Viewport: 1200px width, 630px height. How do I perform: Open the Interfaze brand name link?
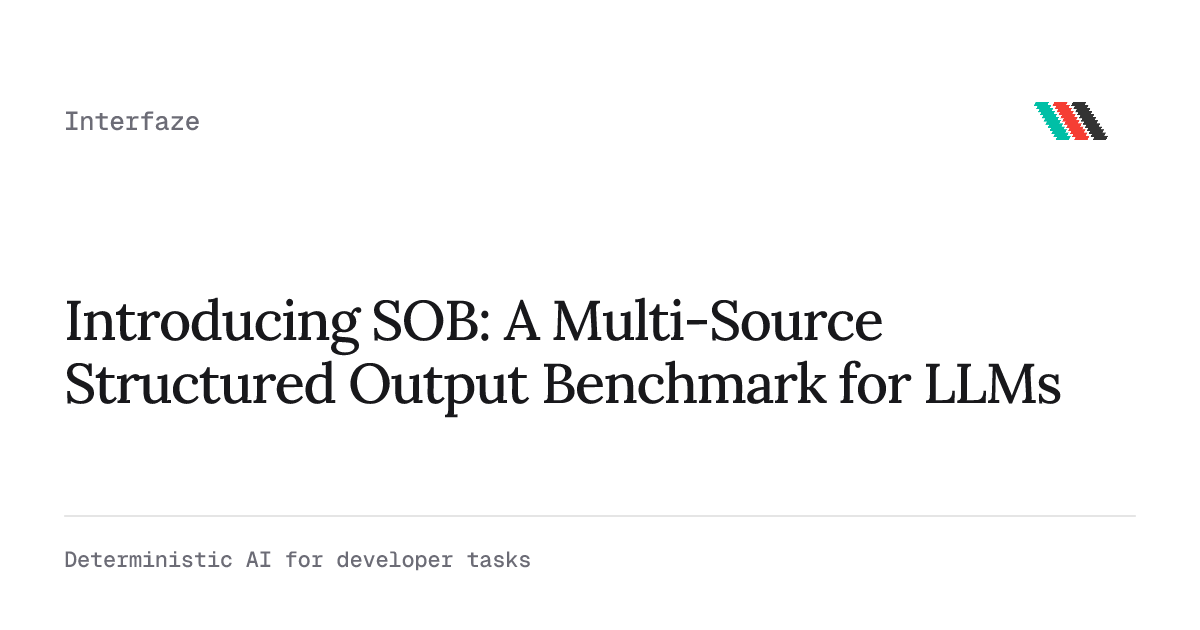pos(132,122)
